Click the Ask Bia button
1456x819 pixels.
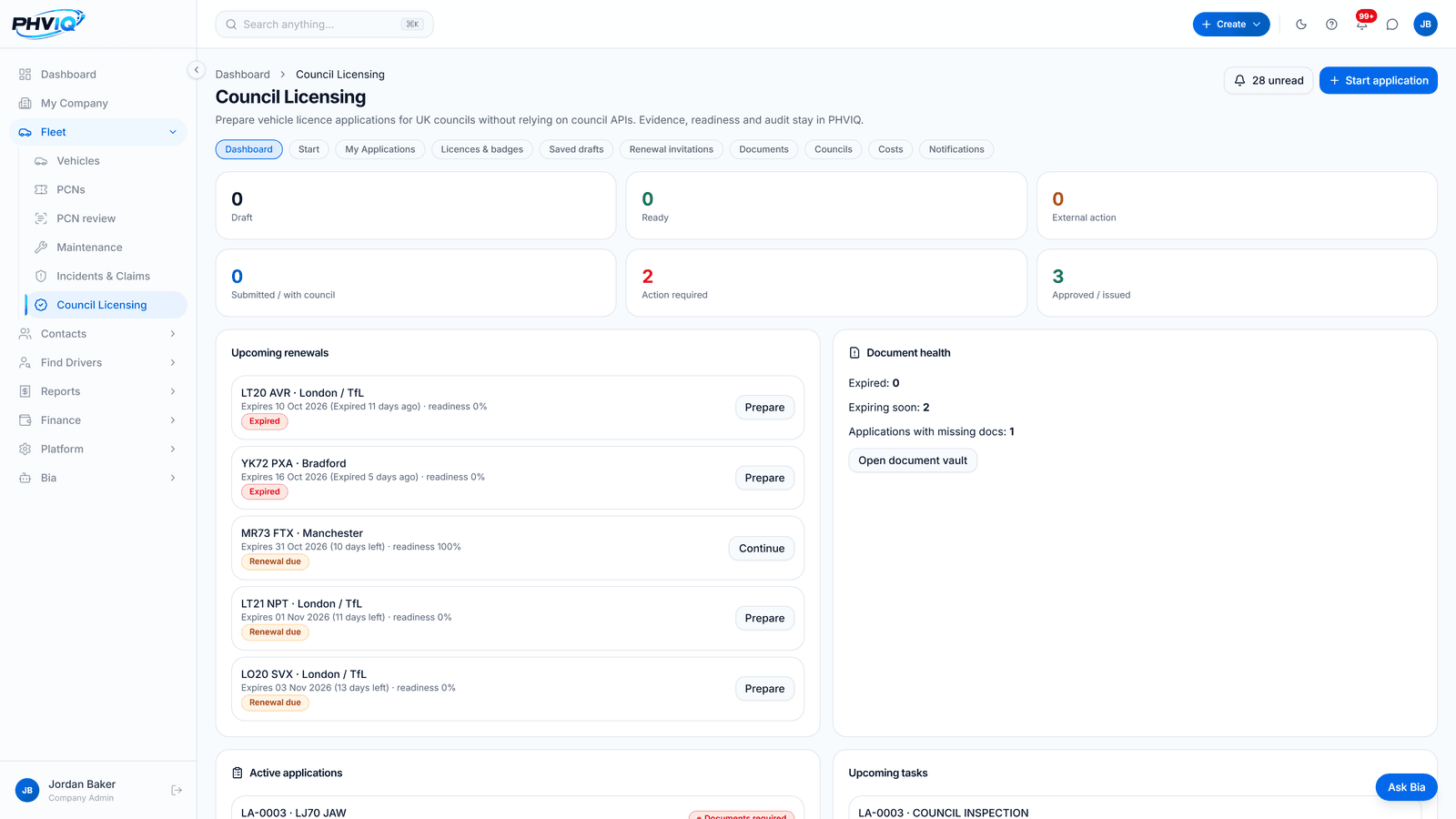tap(1406, 787)
